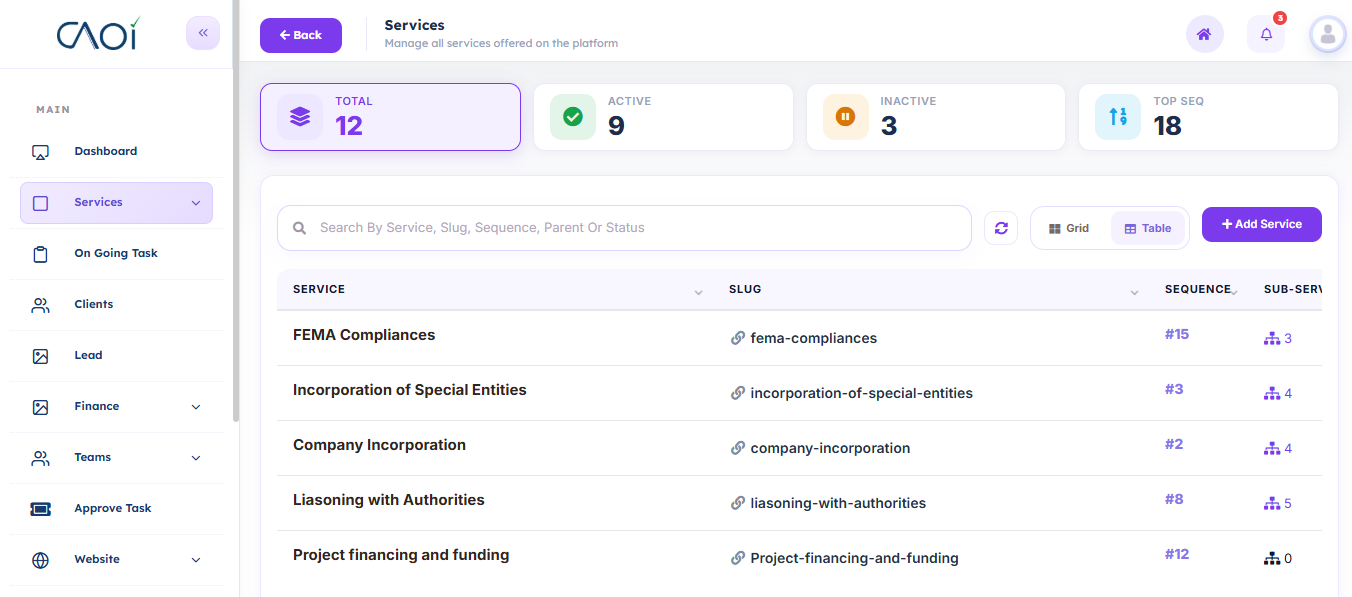Click the Add Service button

[x=1262, y=225]
